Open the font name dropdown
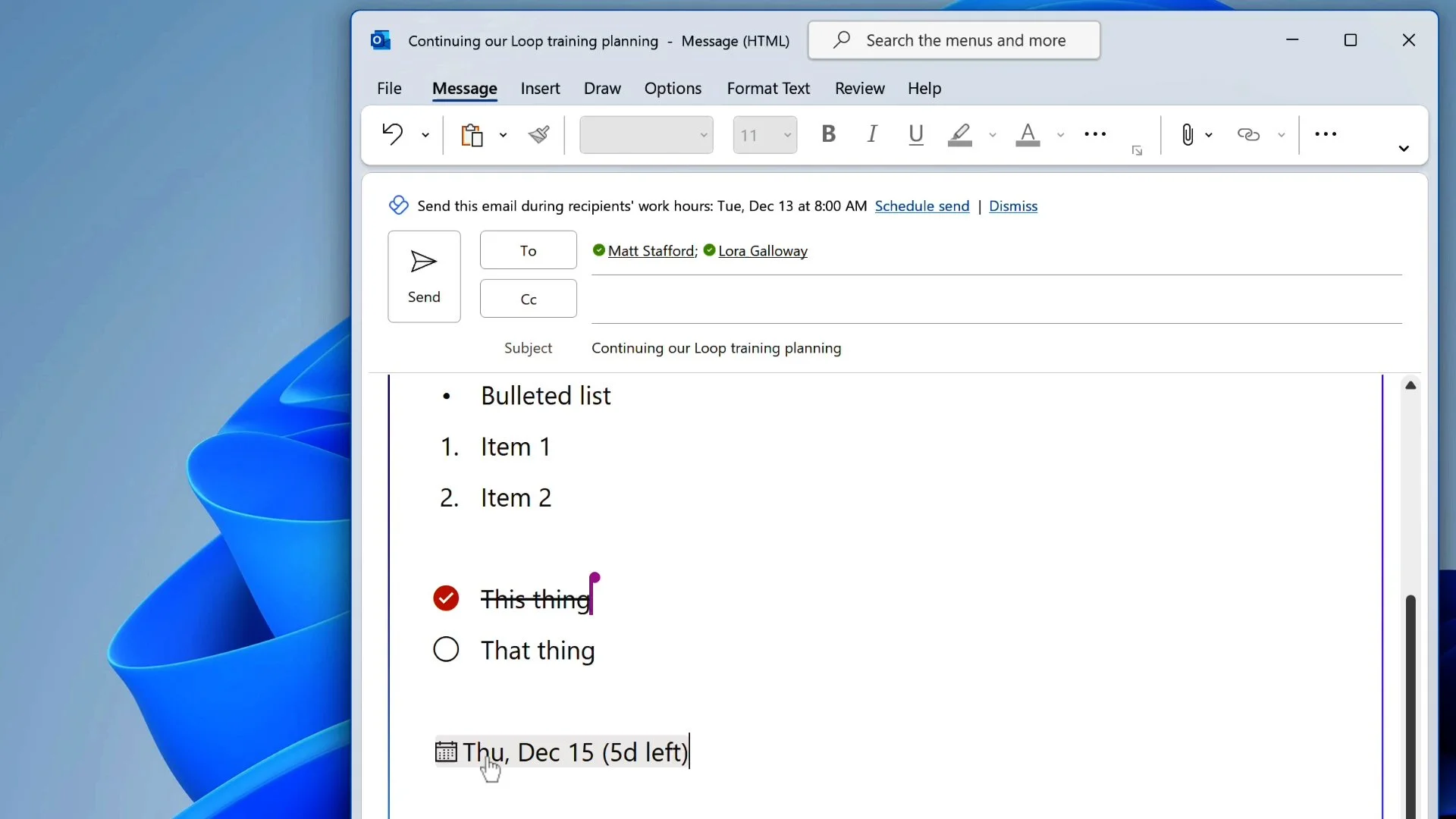Viewport: 1456px width, 819px height. (x=704, y=135)
